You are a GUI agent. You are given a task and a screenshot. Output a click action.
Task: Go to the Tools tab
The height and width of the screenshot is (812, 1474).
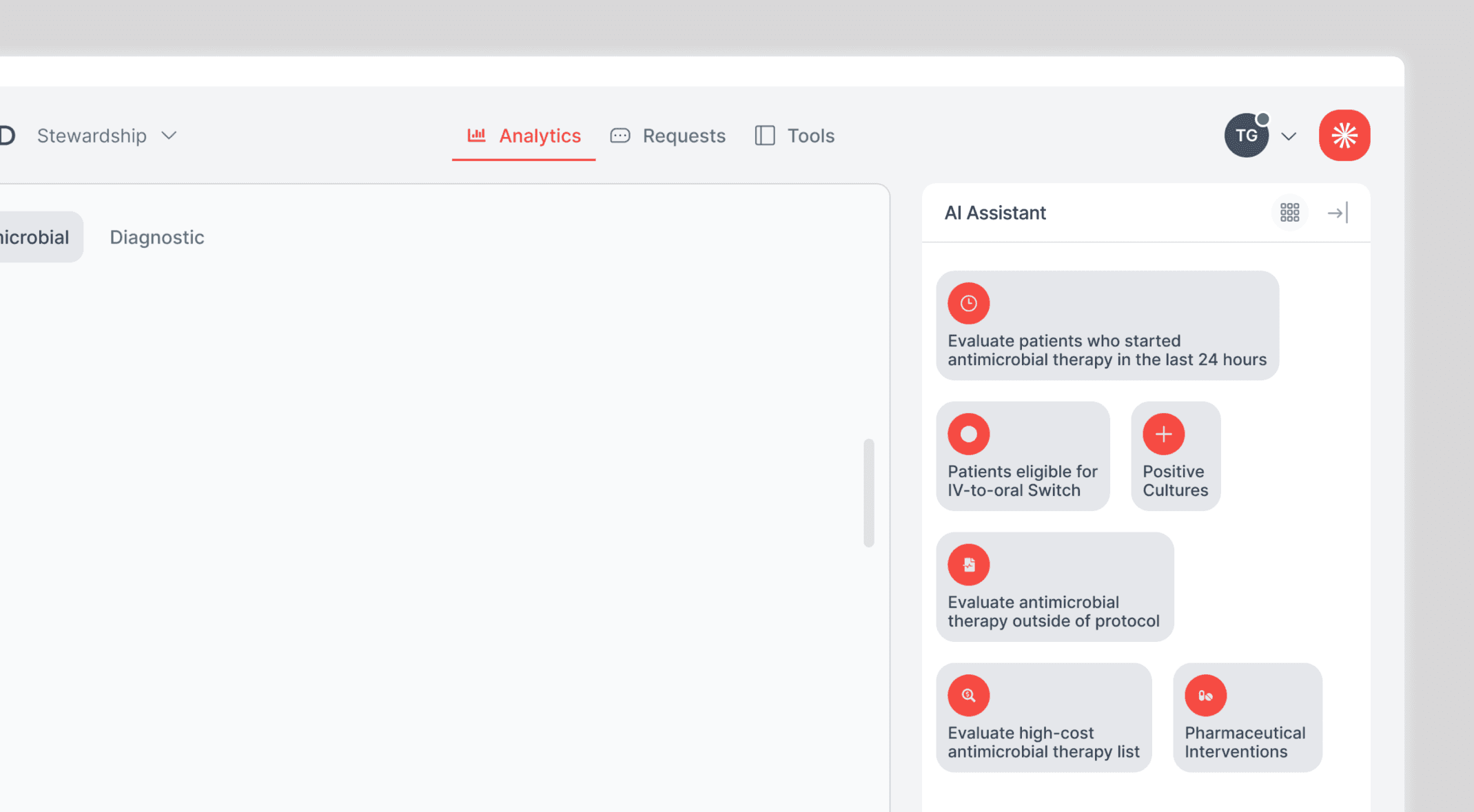[795, 136]
